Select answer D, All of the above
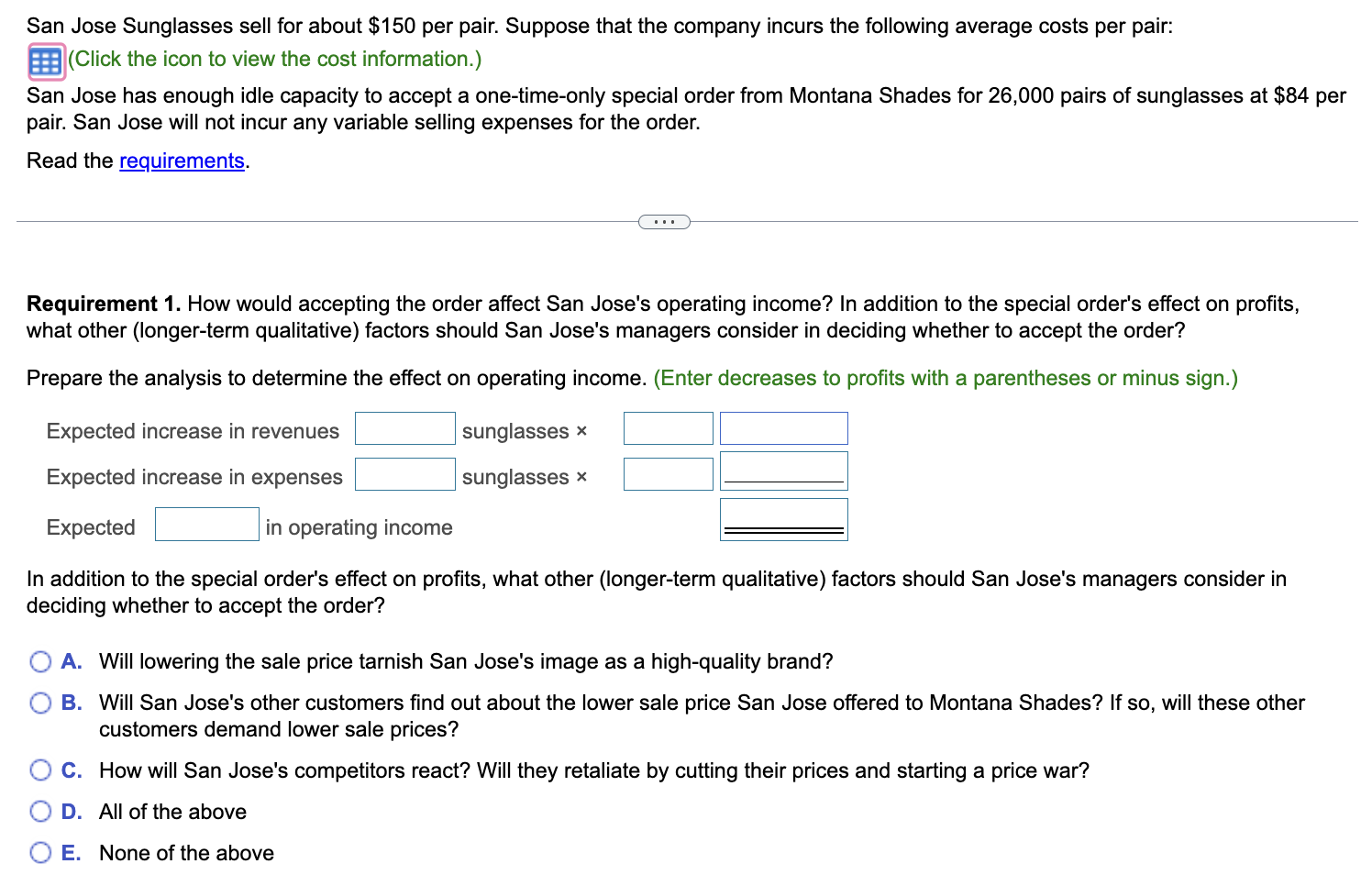This screenshot has width=1372, height=886. point(40,812)
